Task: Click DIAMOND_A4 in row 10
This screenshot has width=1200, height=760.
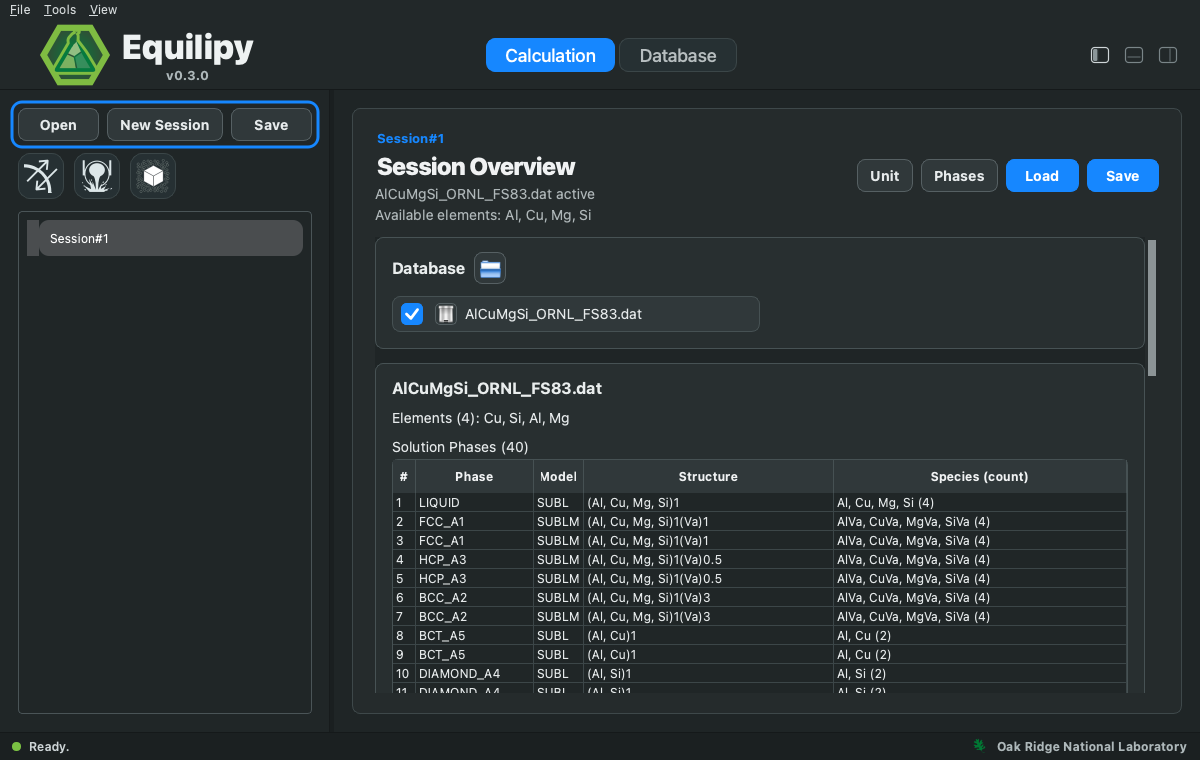Action: coord(474,673)
